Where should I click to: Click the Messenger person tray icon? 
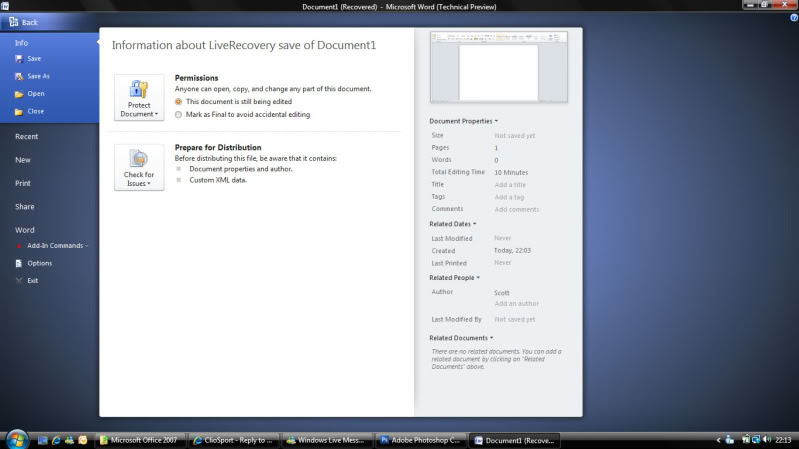(x=730, y=439)
